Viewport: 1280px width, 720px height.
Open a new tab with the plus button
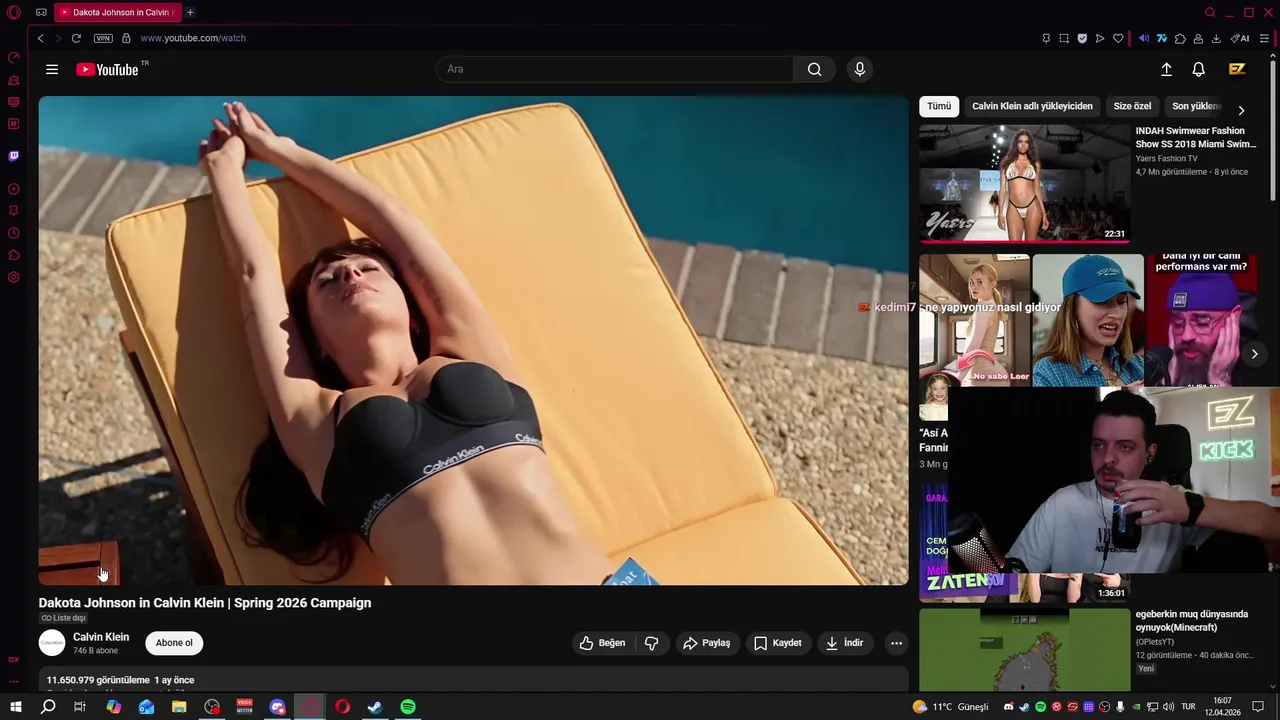(x=190, y=12)
